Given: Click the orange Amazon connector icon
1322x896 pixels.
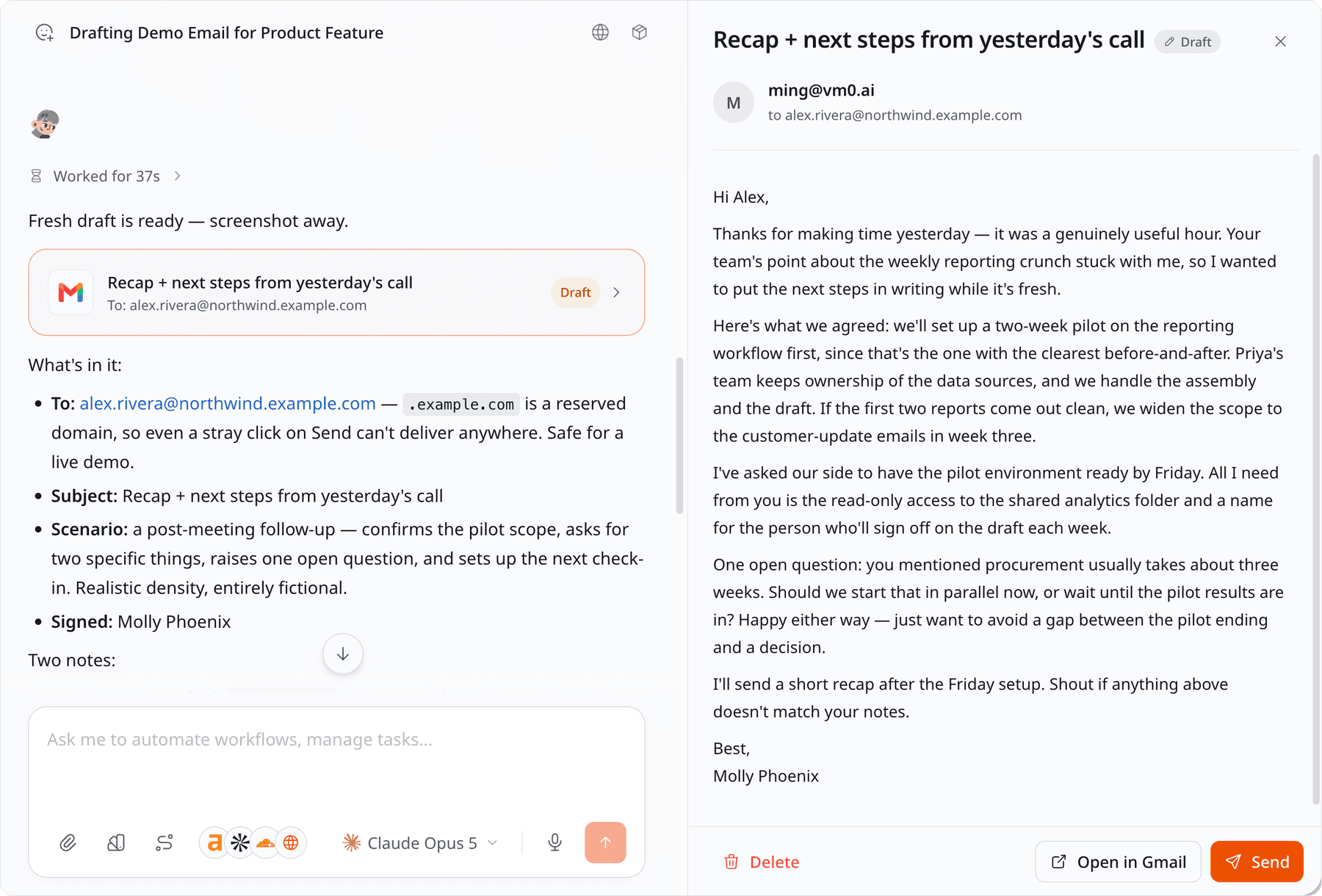Looking at the screenshot, I should point(214,842).
